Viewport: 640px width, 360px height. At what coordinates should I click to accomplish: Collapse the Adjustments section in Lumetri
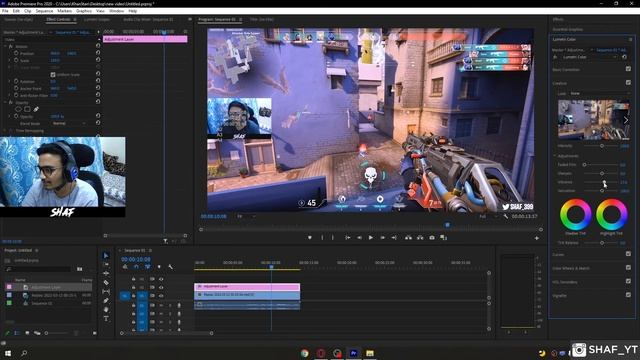pyautogui.click(x=555, y=156)
